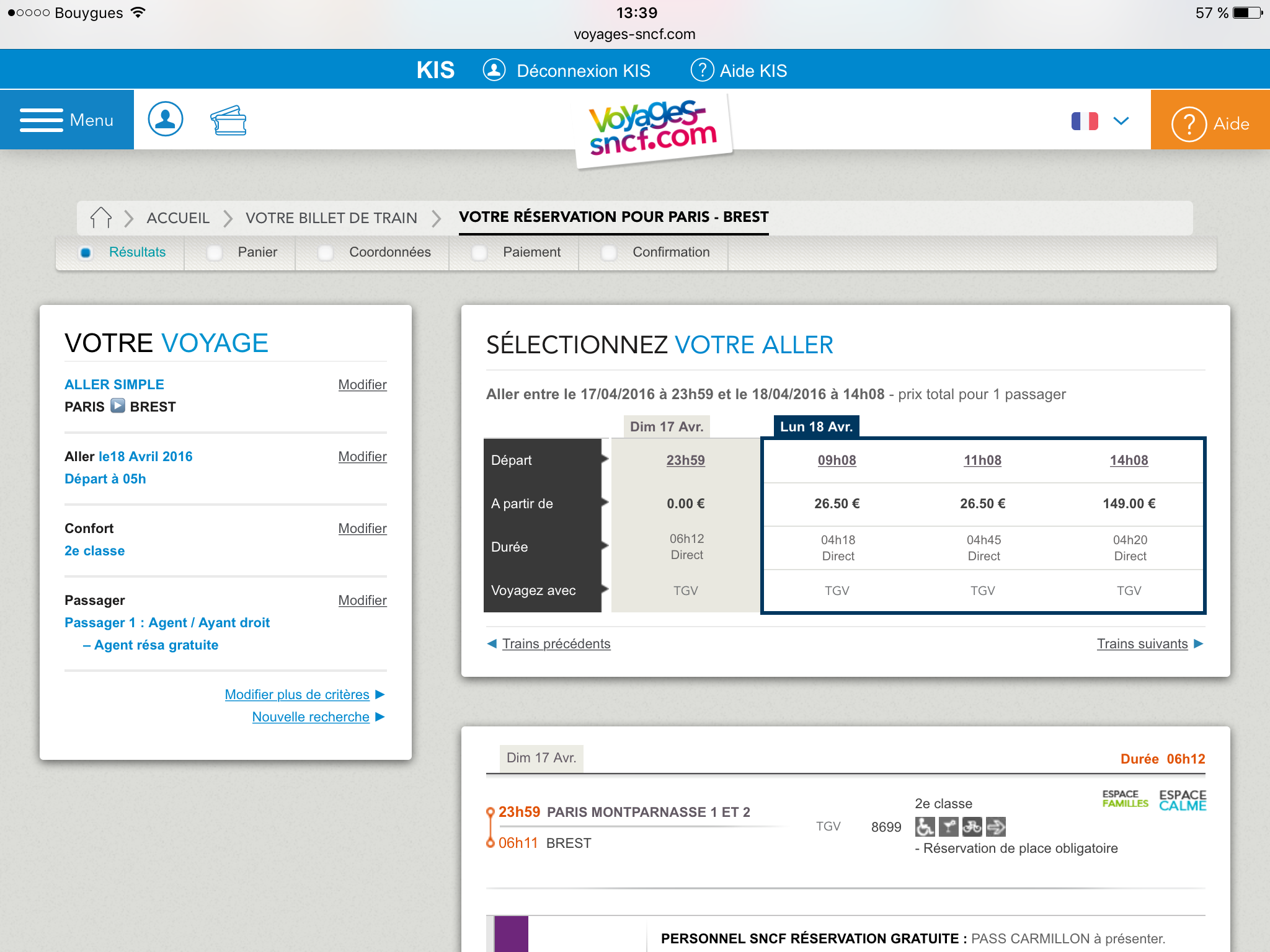Click the wheelchair accessibility service icon
This screenshot has height=952, width=1270.
point(925,827)
